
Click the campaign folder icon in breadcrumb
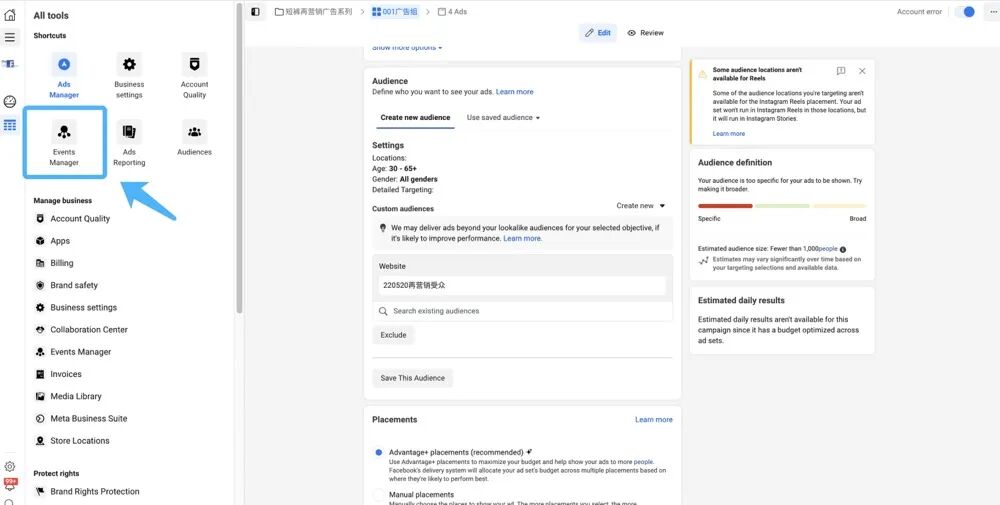click(279, 11)
